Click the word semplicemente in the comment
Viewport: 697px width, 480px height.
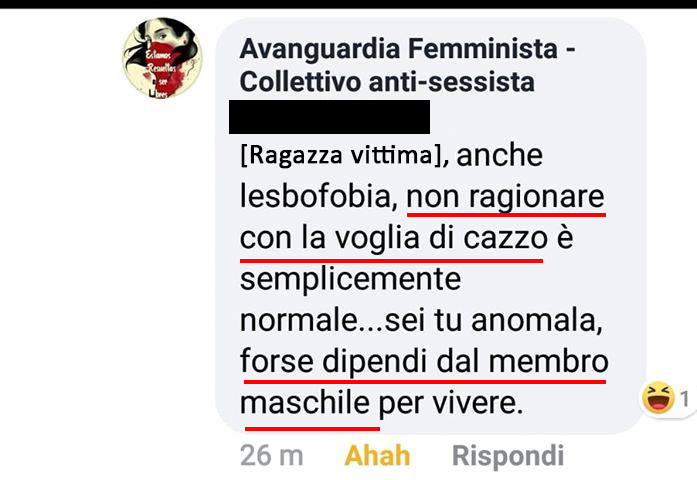pos(350,280)
